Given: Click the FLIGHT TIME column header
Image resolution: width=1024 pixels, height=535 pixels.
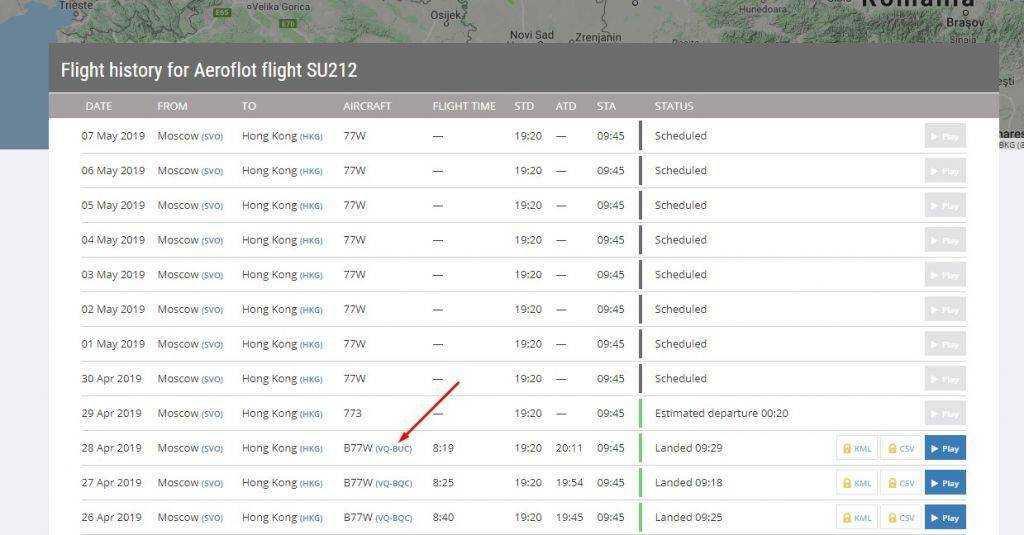Looking at the screenshot, I should pyautogui.click(x=464, y=106).
